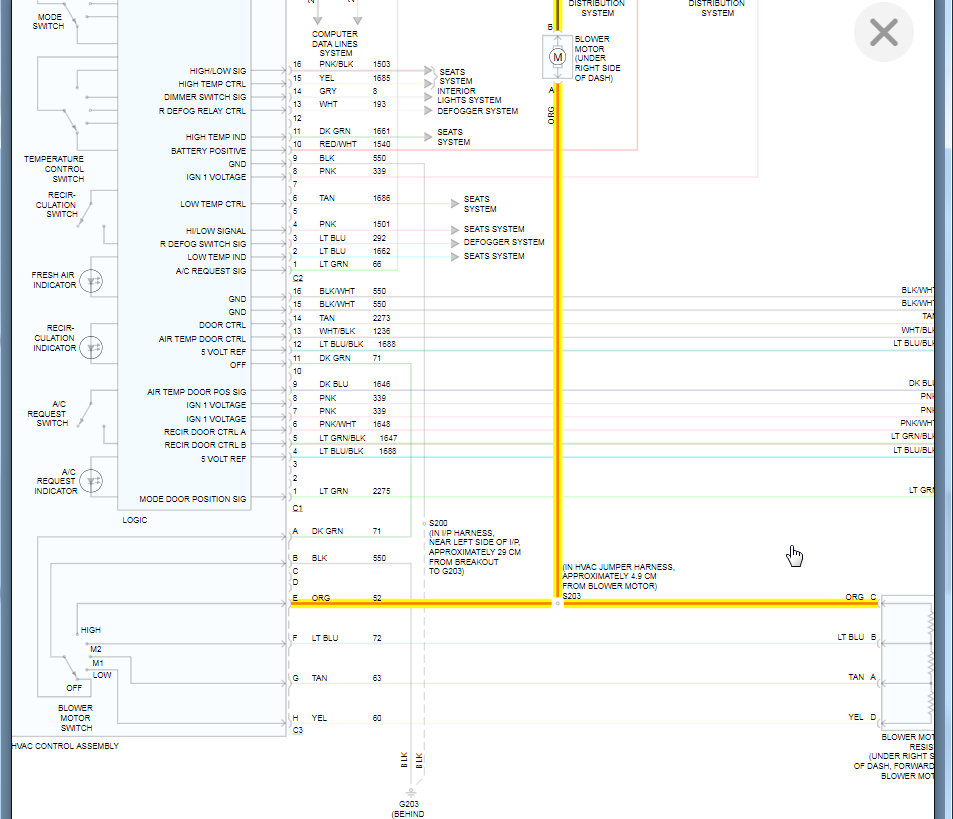
Task: Click the RECIR DOOR CTRL A label
Action: pos(205,432)
